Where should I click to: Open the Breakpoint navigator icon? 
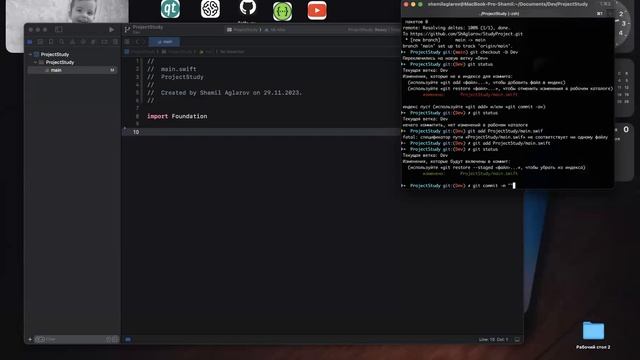[x=104, y=42]
